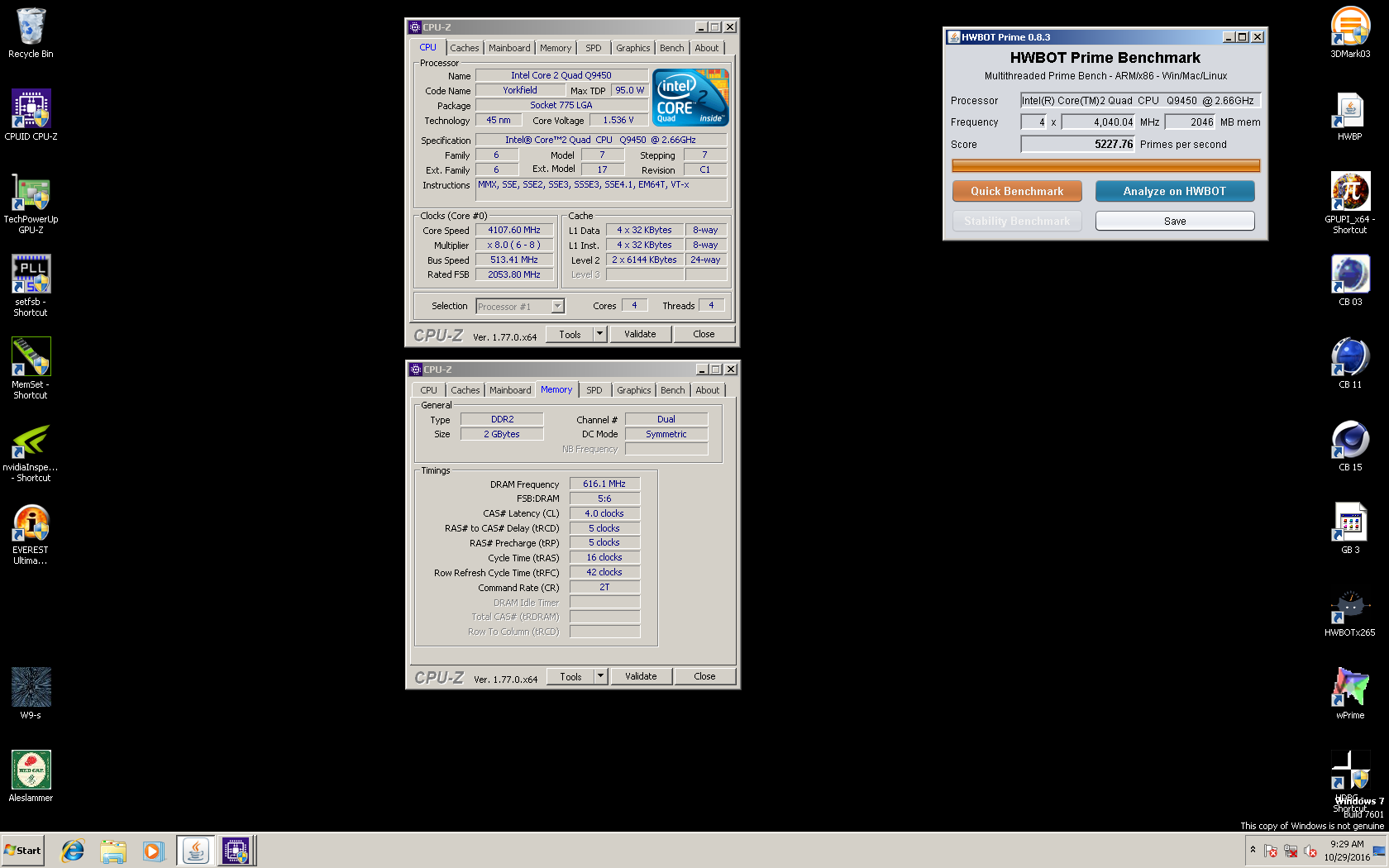Image resolution: width=1389 pixels, height=868 pixels.
Task: Launch GPUPI_x64 shortcut icon
Action: tap(1350, 203)
